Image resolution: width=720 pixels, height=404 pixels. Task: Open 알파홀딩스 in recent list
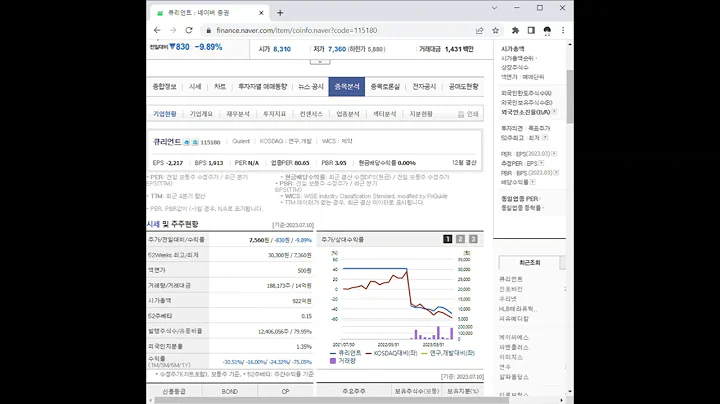pos(514,377)
